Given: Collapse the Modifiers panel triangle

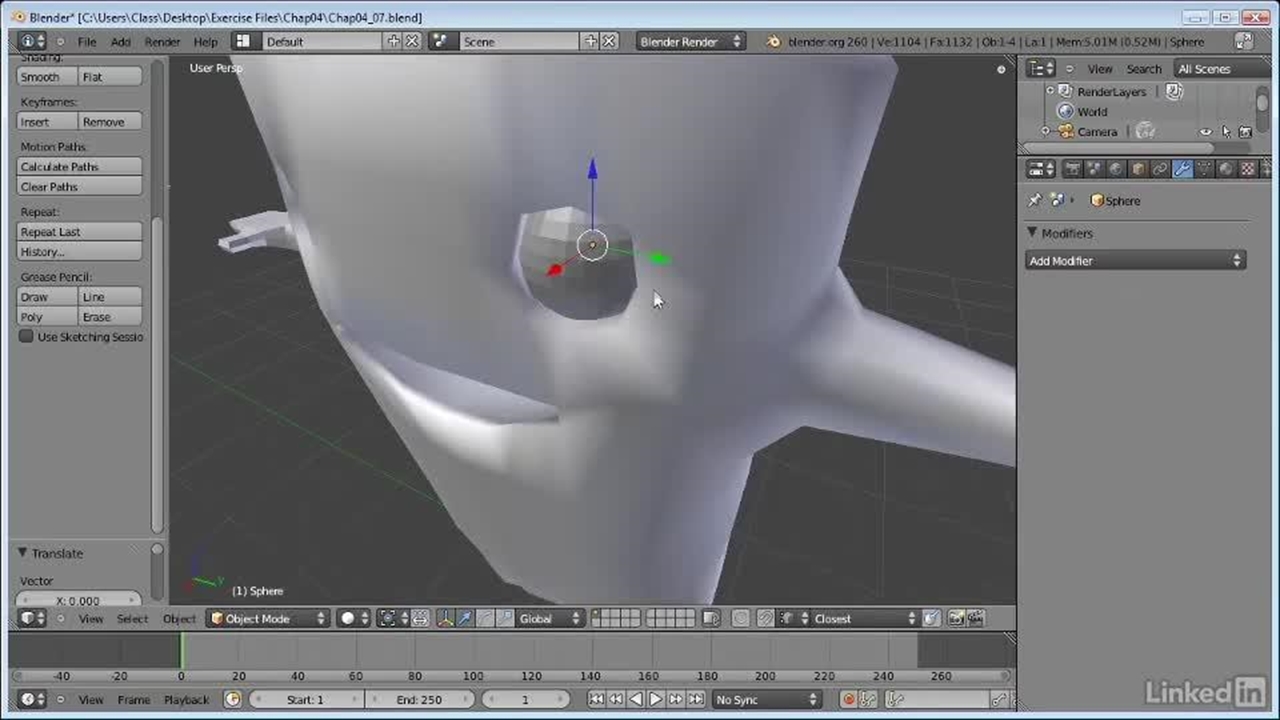Looking at the screenshot, I should tap(1032, 233).
